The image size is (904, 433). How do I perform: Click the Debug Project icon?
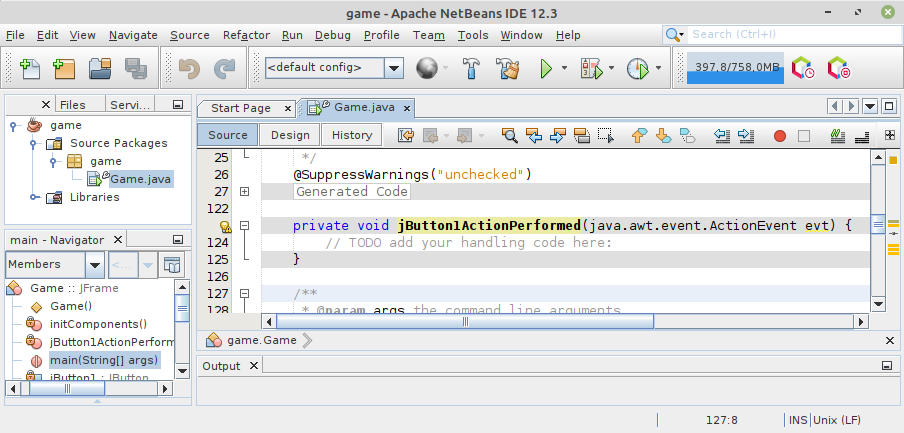[x=592, y=69]
